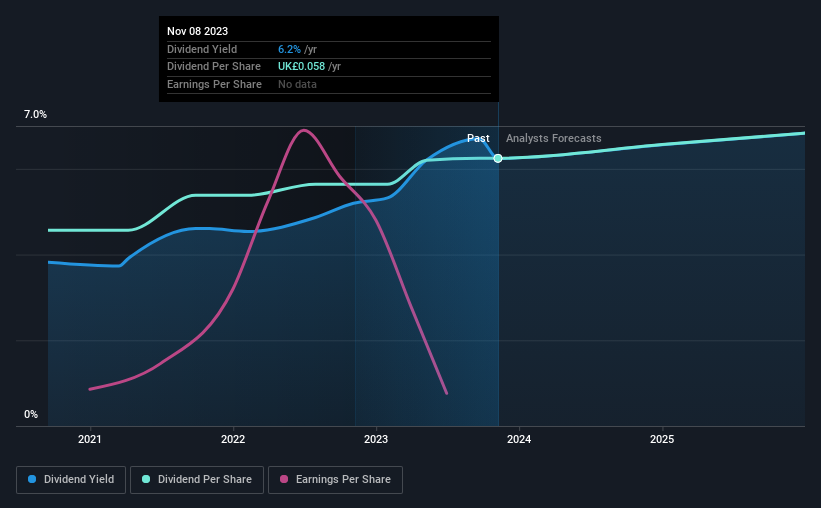Screen dimensions: 821x508
Task: Click the 6.2% dividend yield value in tooltip
Action: [289, 49]
